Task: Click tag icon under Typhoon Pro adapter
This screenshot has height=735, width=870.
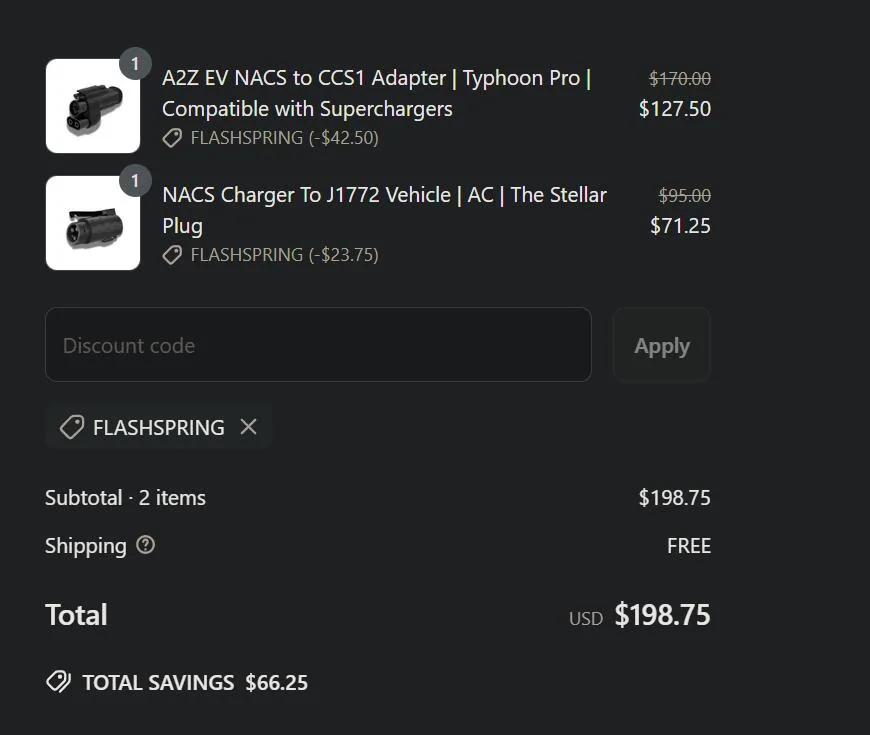Action: (x=173, y=138)
